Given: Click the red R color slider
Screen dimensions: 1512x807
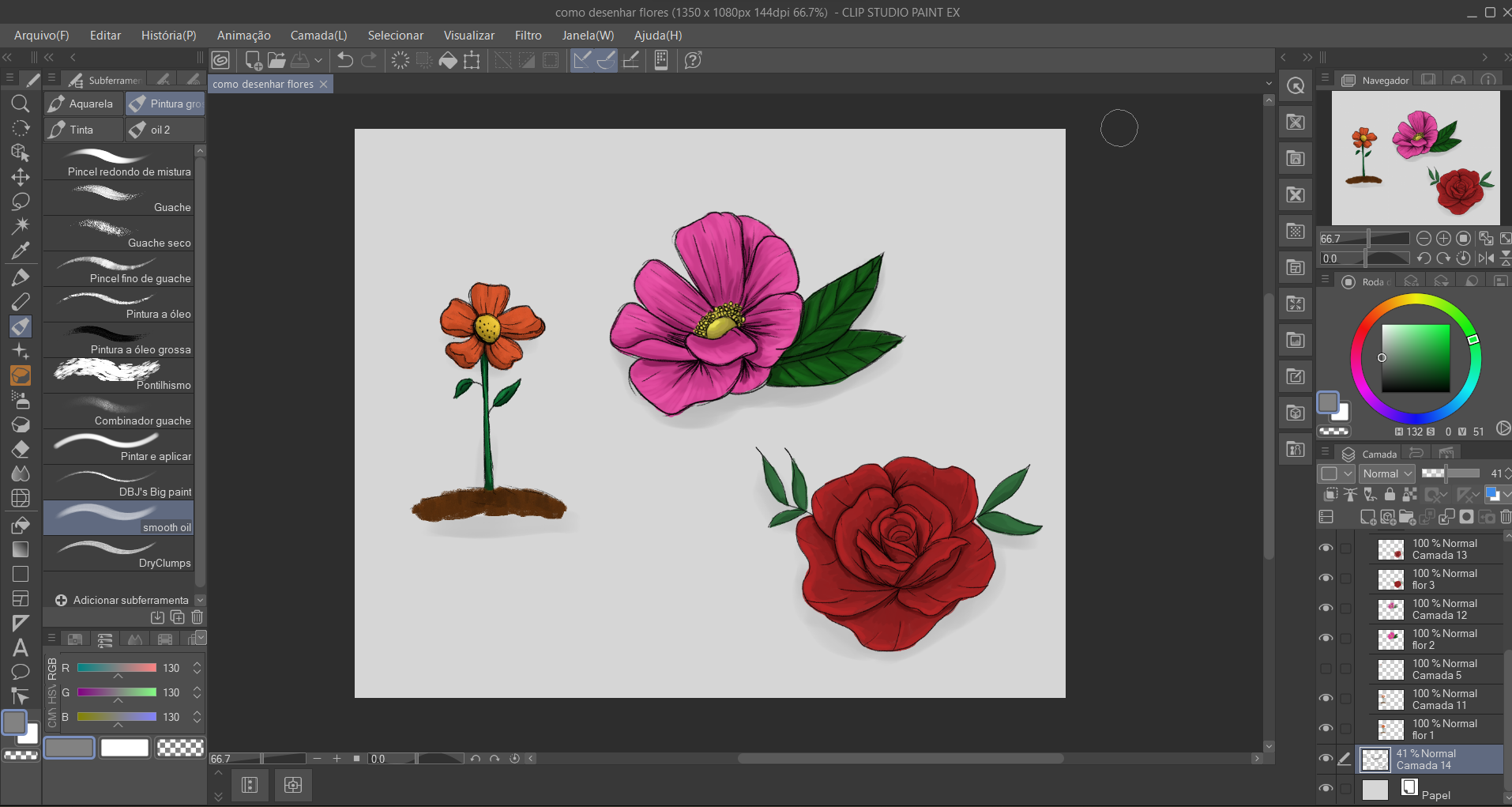Looking at the screenshot, I should [x=117, y=668].
